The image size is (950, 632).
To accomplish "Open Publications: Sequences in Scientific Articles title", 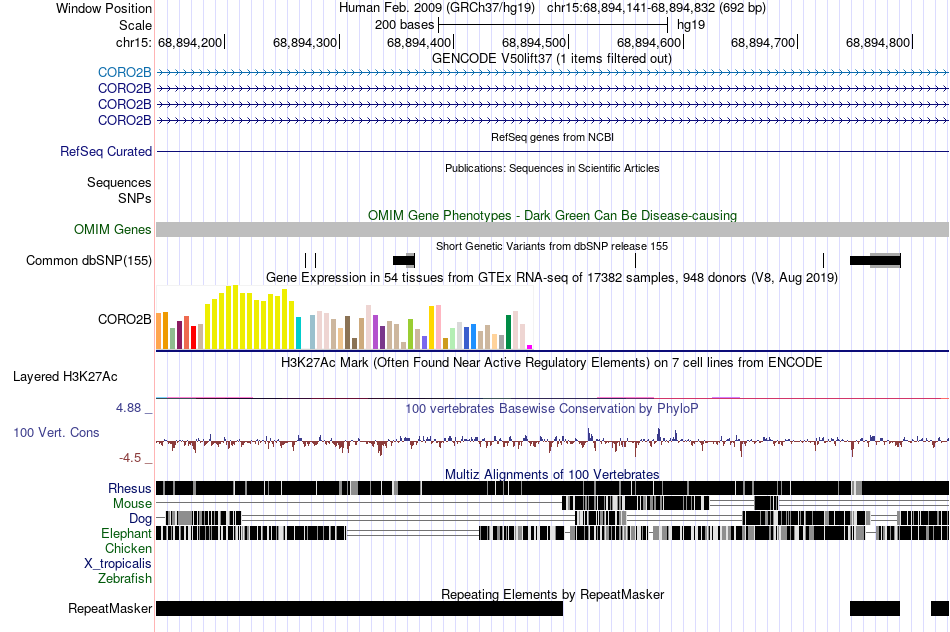I will pyautogui.click(x=552, y=168).
